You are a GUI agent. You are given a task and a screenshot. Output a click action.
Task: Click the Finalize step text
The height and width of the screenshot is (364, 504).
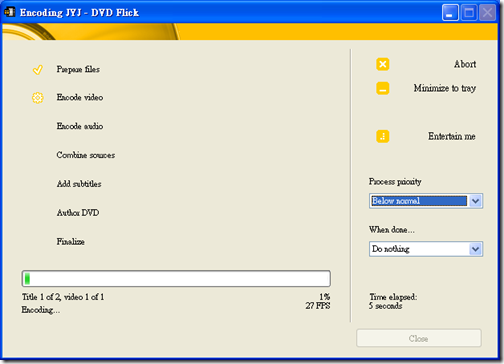[x=70, y=241]
